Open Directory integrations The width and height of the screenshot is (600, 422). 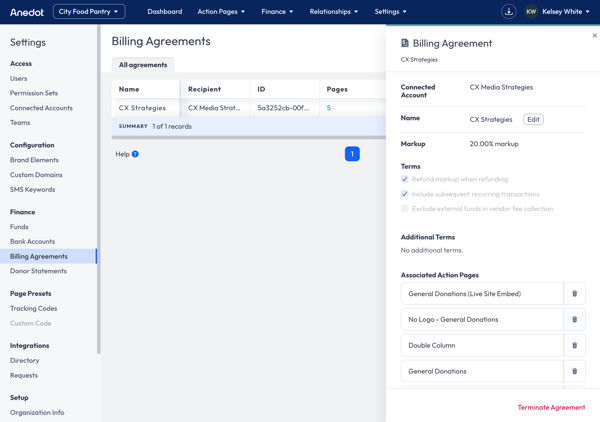click(24, 360)
